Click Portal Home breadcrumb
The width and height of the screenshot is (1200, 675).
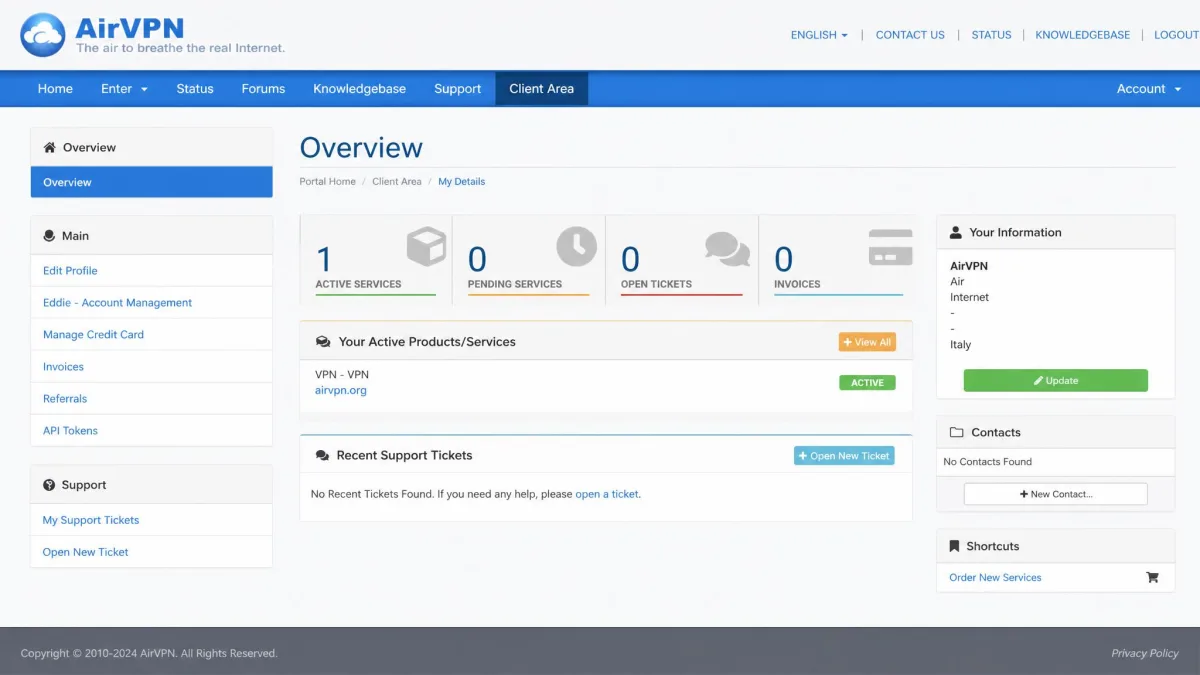point(327,182)
